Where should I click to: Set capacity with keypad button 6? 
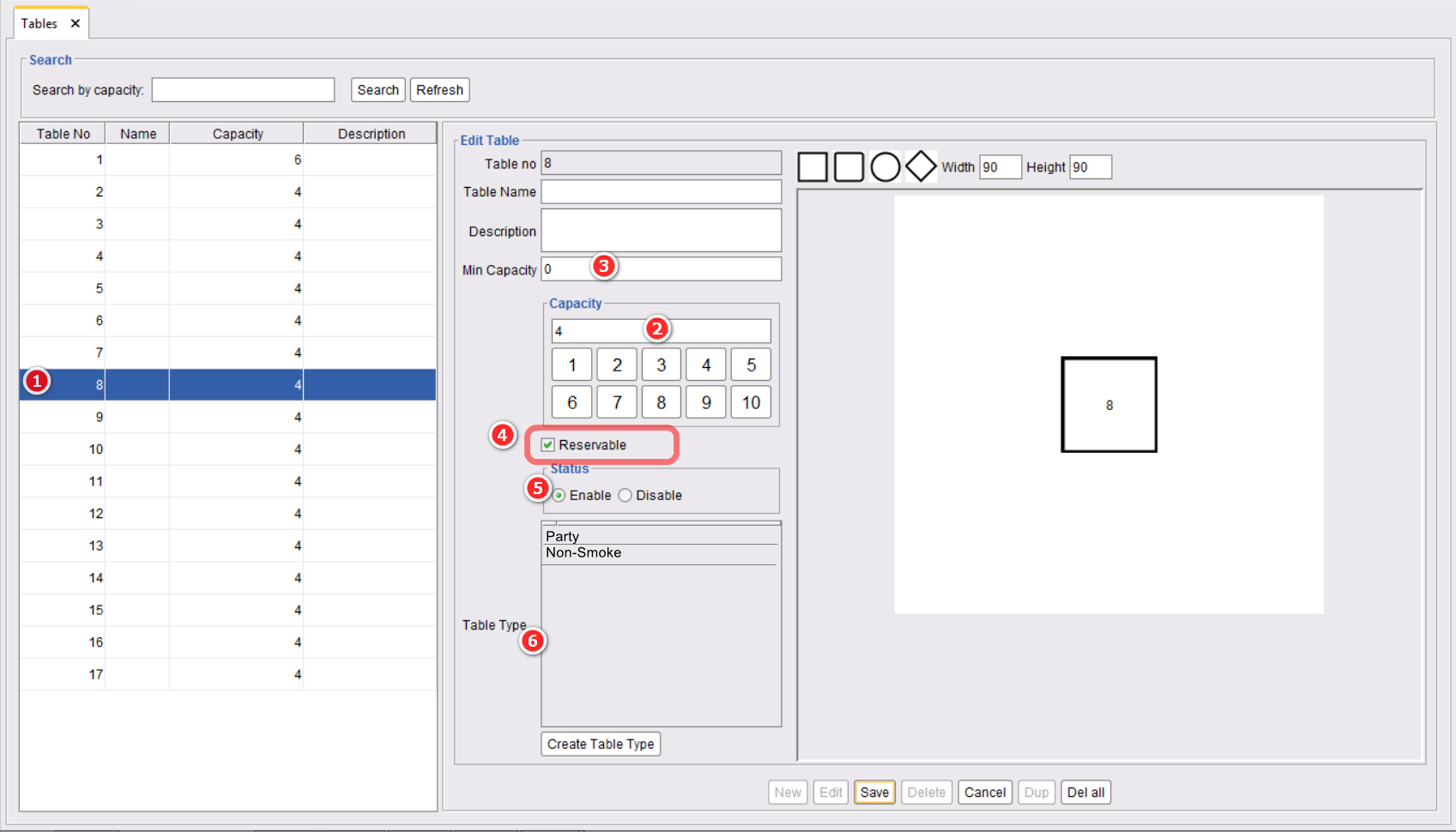click(x=572, y=402)
